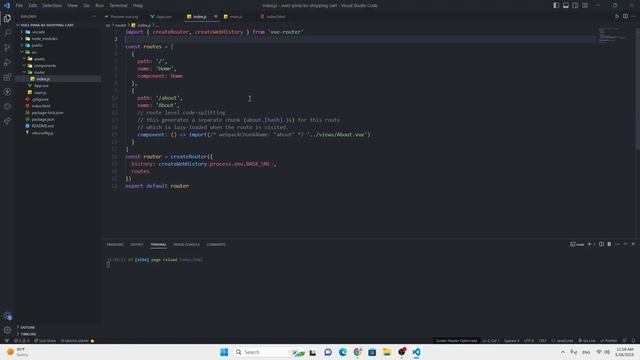Image resolution: width=640 pixels, height=360 pixels.
Task: Open the File menu
Action: (x=19, y=5)
